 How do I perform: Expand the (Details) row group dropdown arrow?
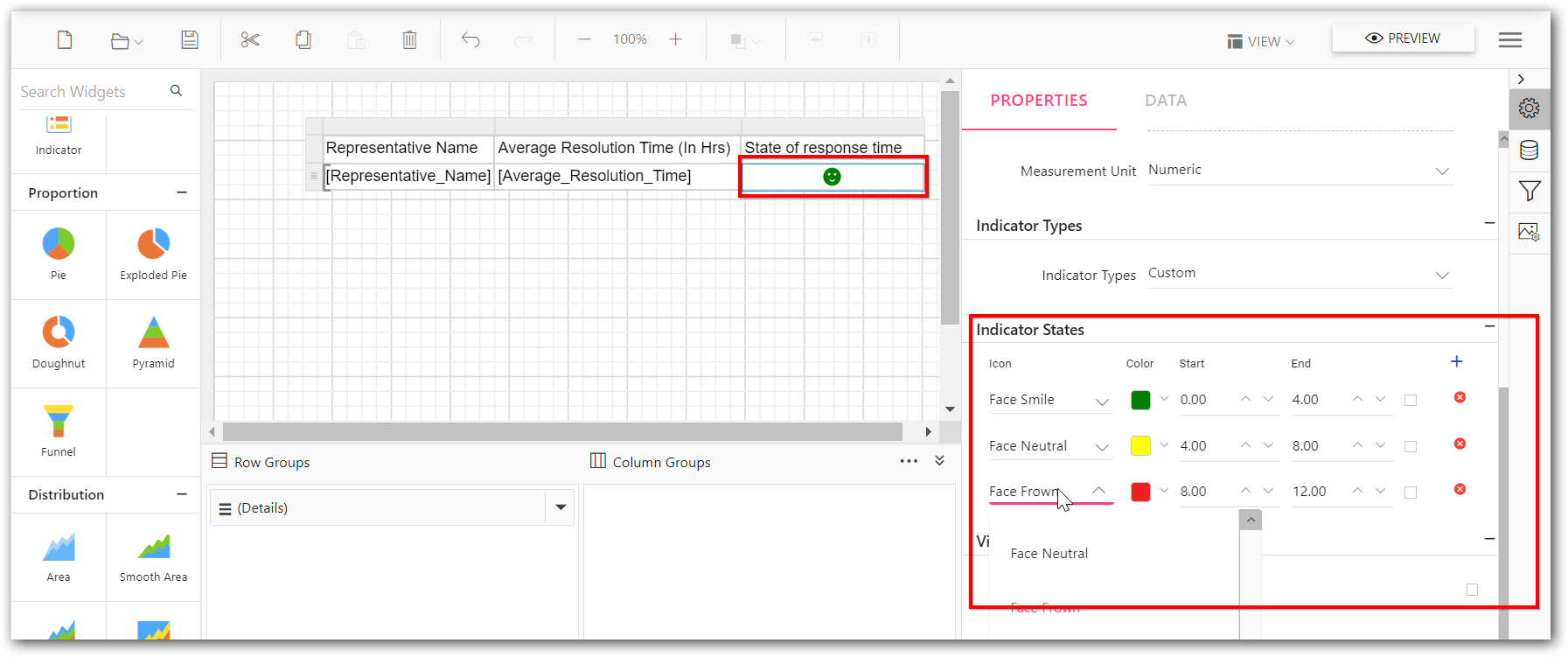click(x=561, y=507)
